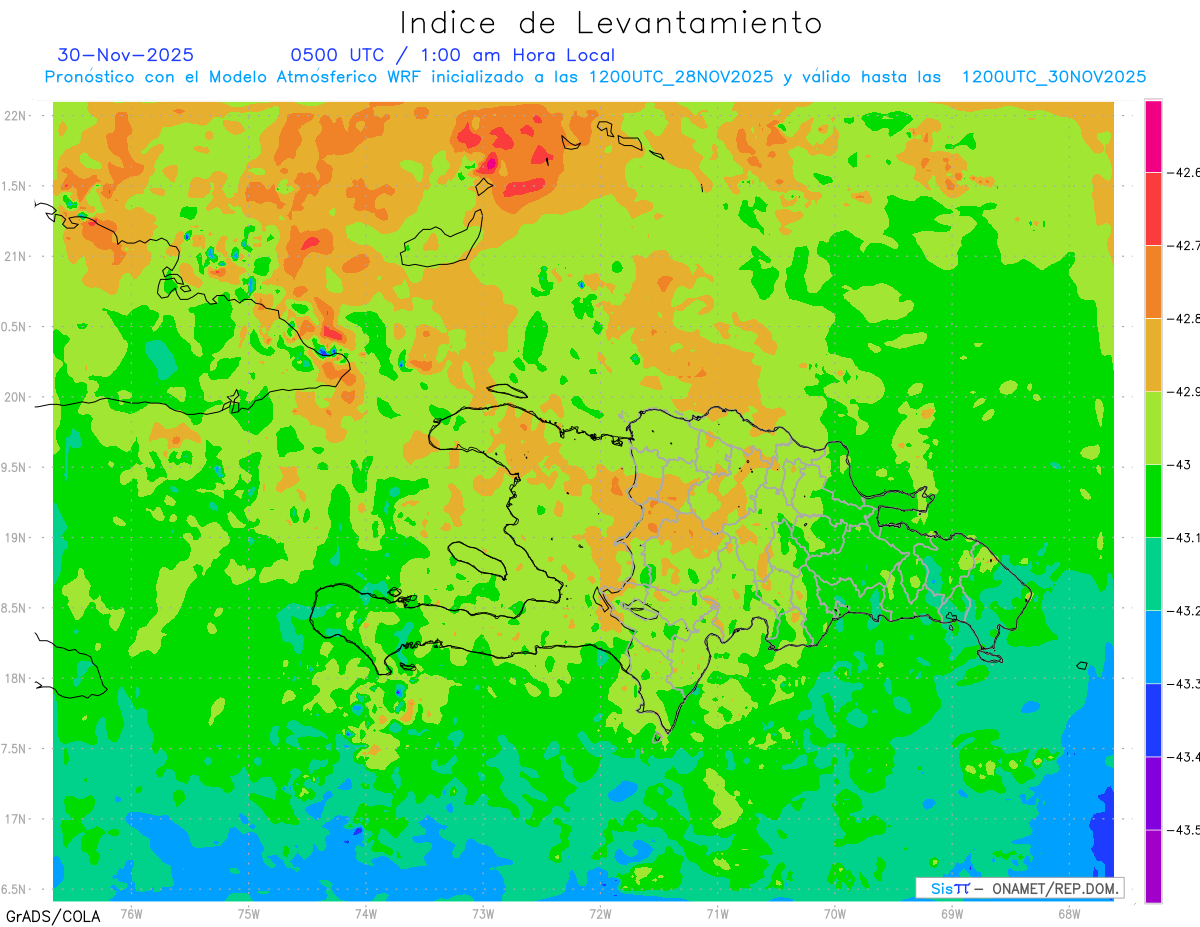The image size is (1200, 927).
Task: Click the title "Indice de Levantamiento"
Action: point(611,22)
